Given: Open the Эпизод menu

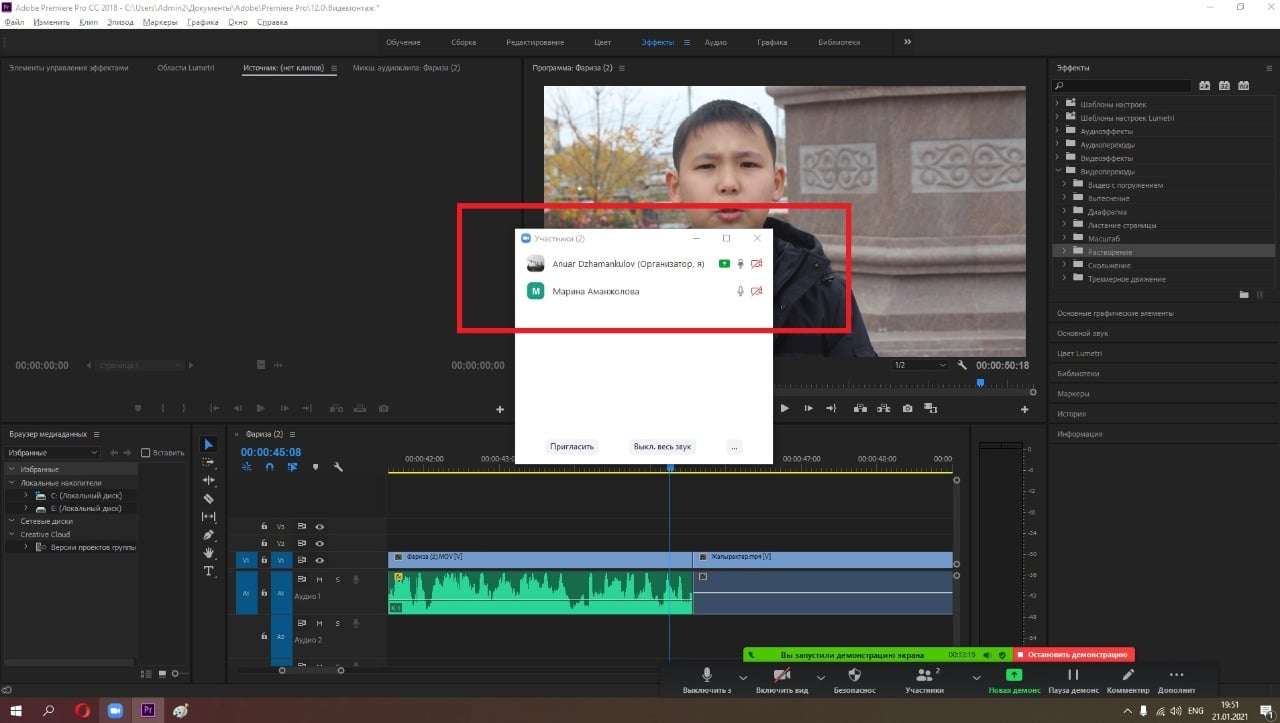Looking at the screenshot, I should click(120, 22).
